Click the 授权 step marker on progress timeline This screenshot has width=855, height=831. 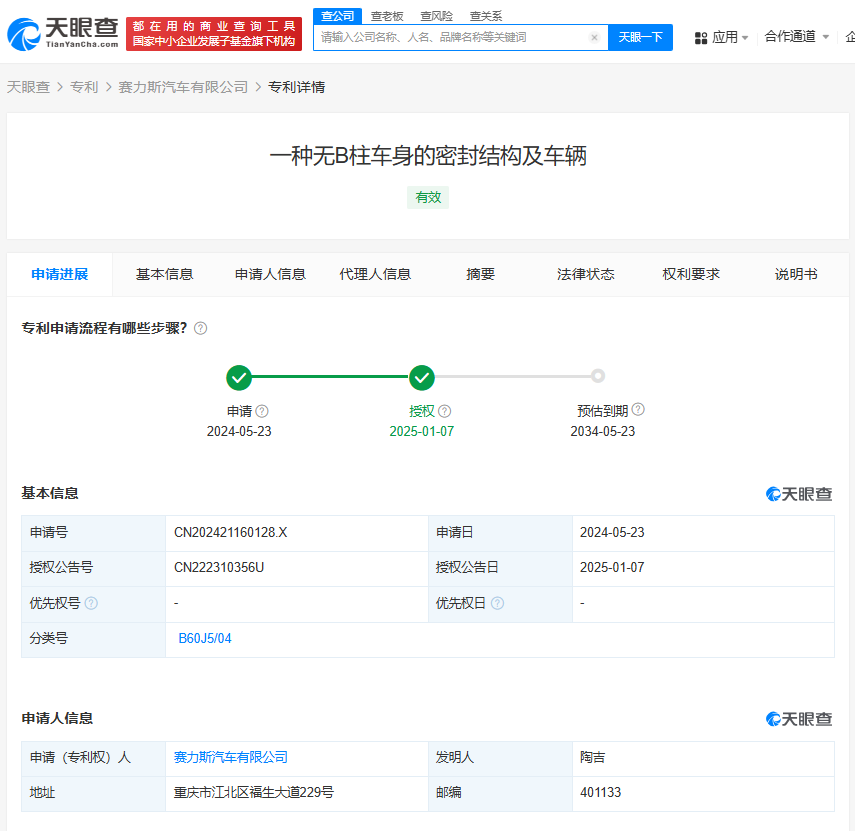pyautogui.click(x=422, y=377)
